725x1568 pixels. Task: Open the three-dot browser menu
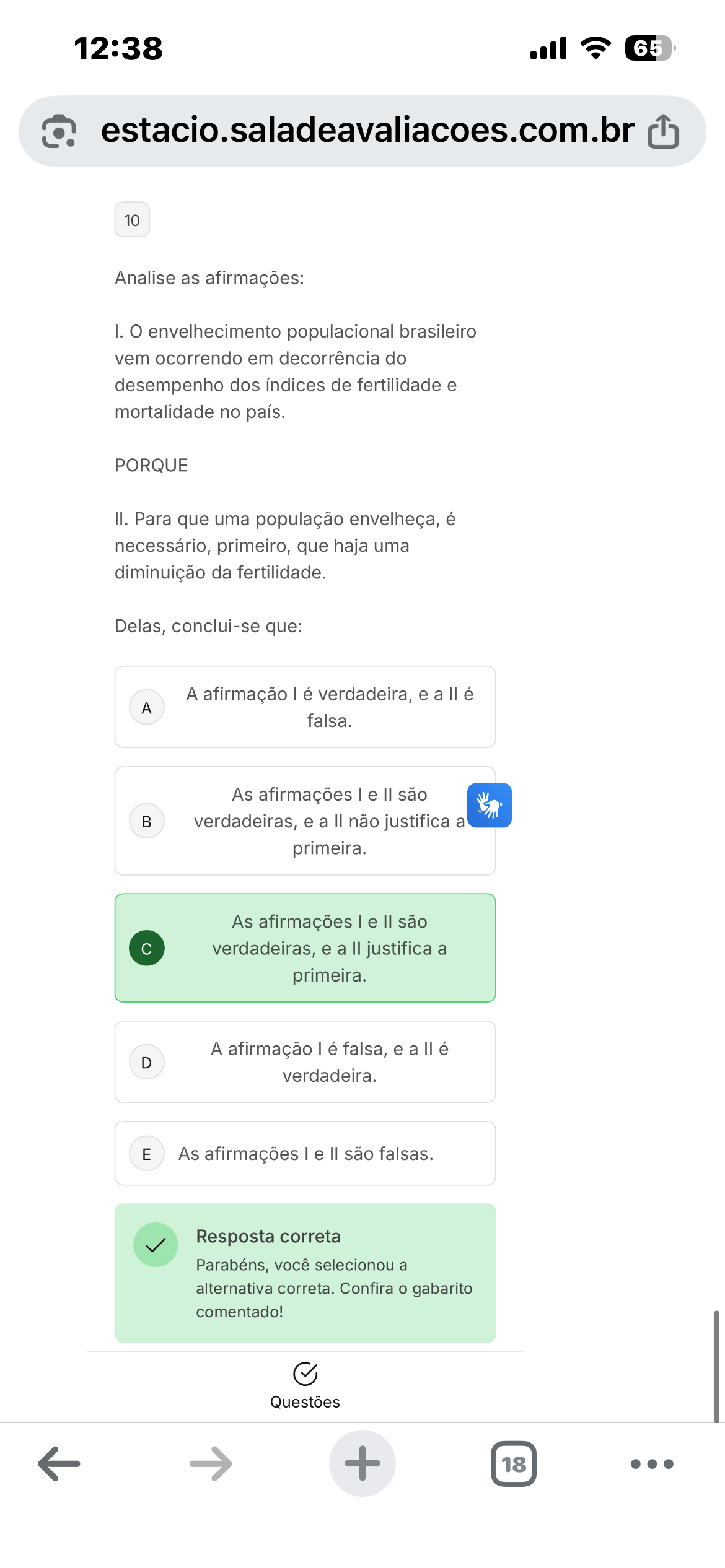652,1464
